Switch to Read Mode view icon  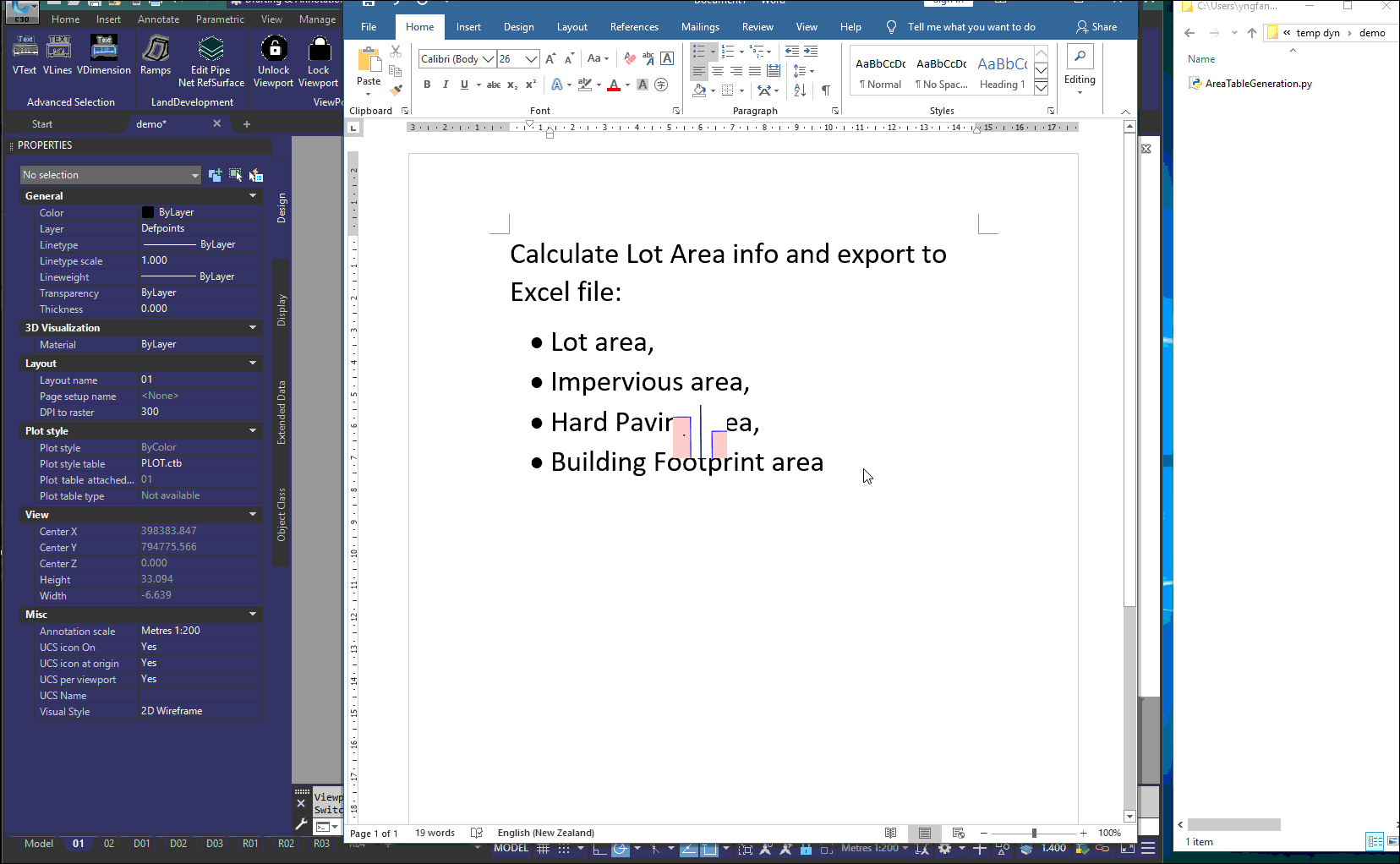click(890, 833)
